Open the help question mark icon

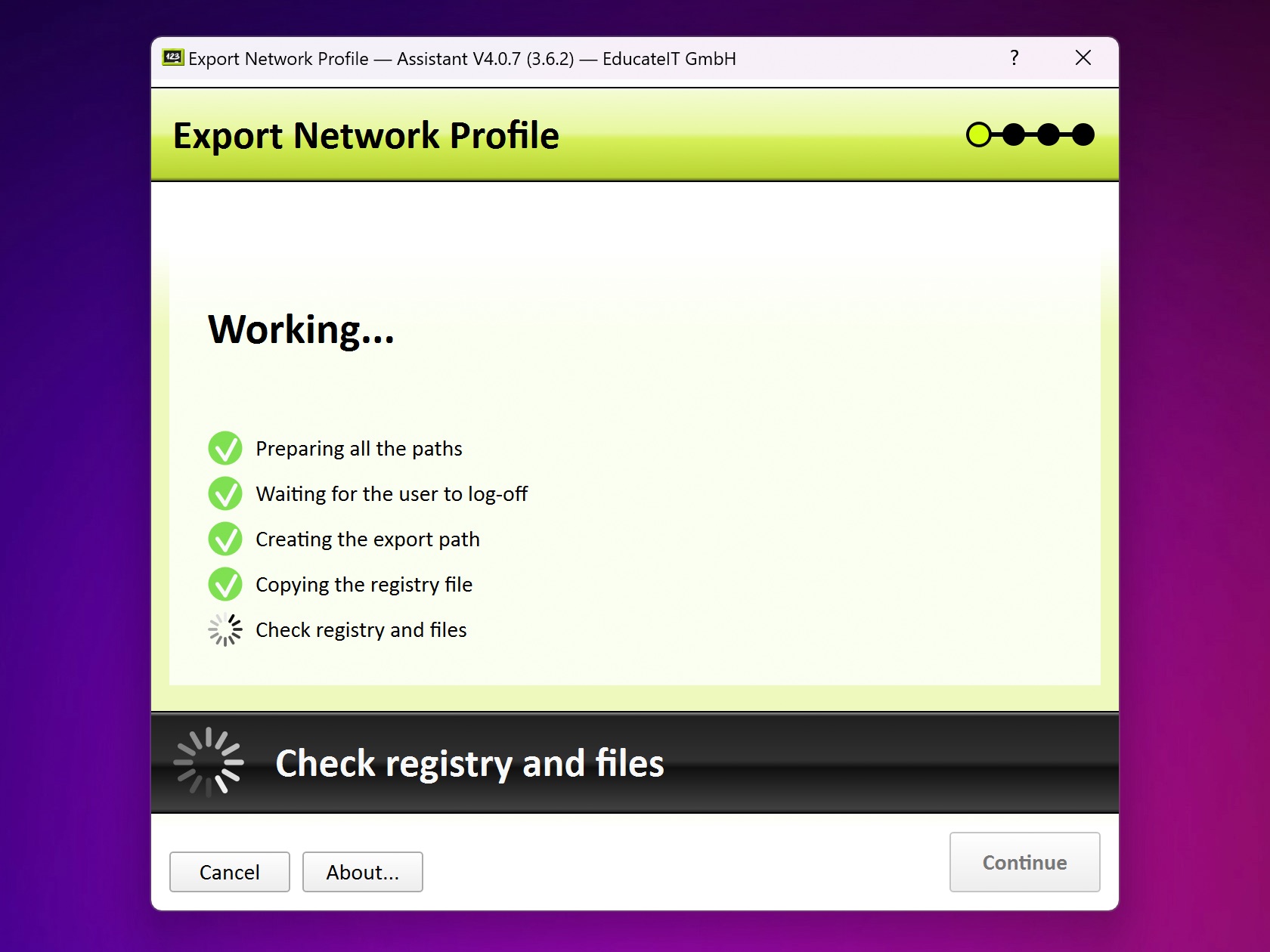1014,57
